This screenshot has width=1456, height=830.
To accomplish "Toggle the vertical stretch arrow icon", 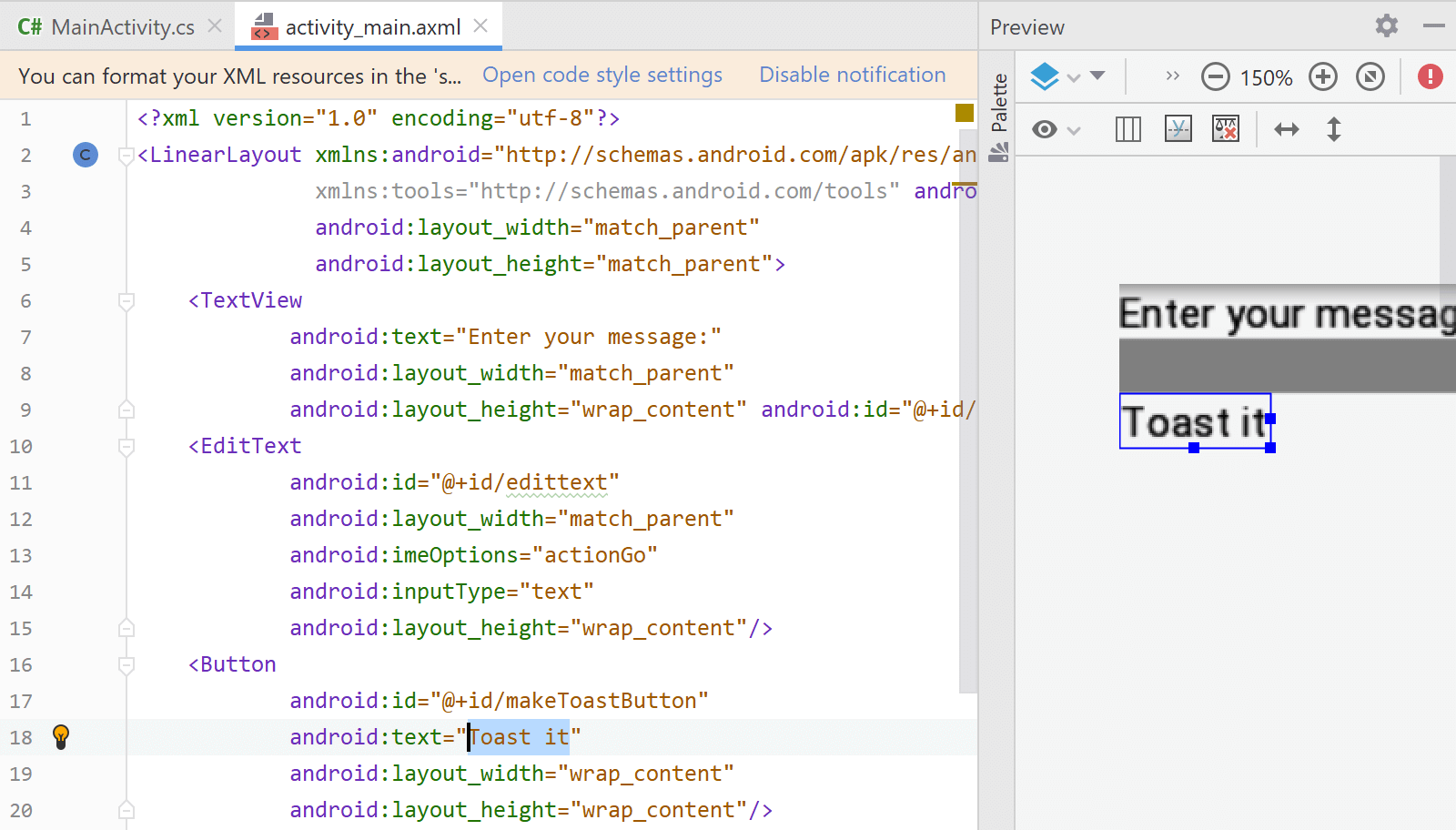I will click(x=1333, y=128).
